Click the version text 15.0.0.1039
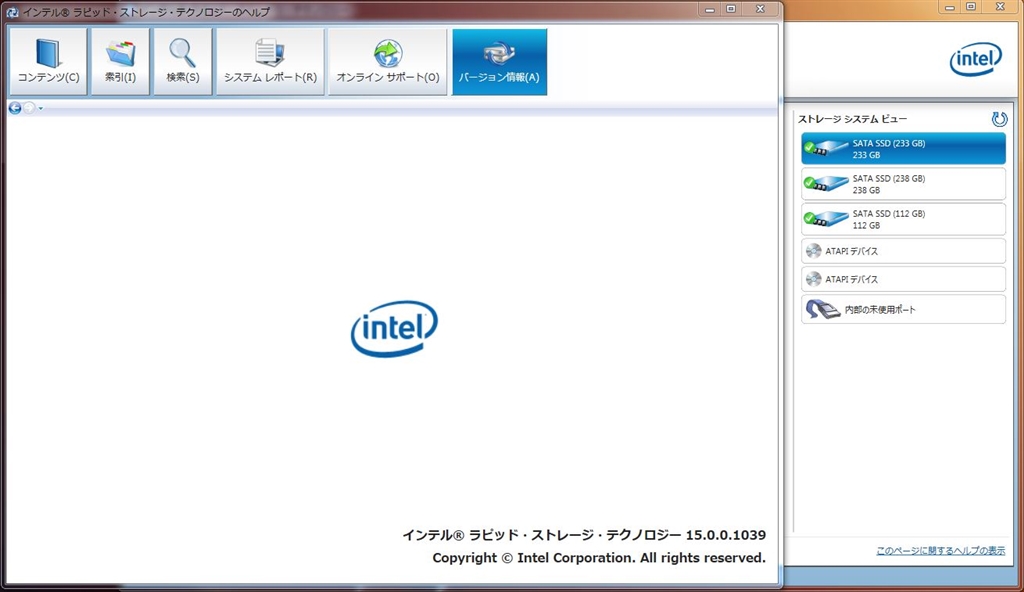 (726, 534)
